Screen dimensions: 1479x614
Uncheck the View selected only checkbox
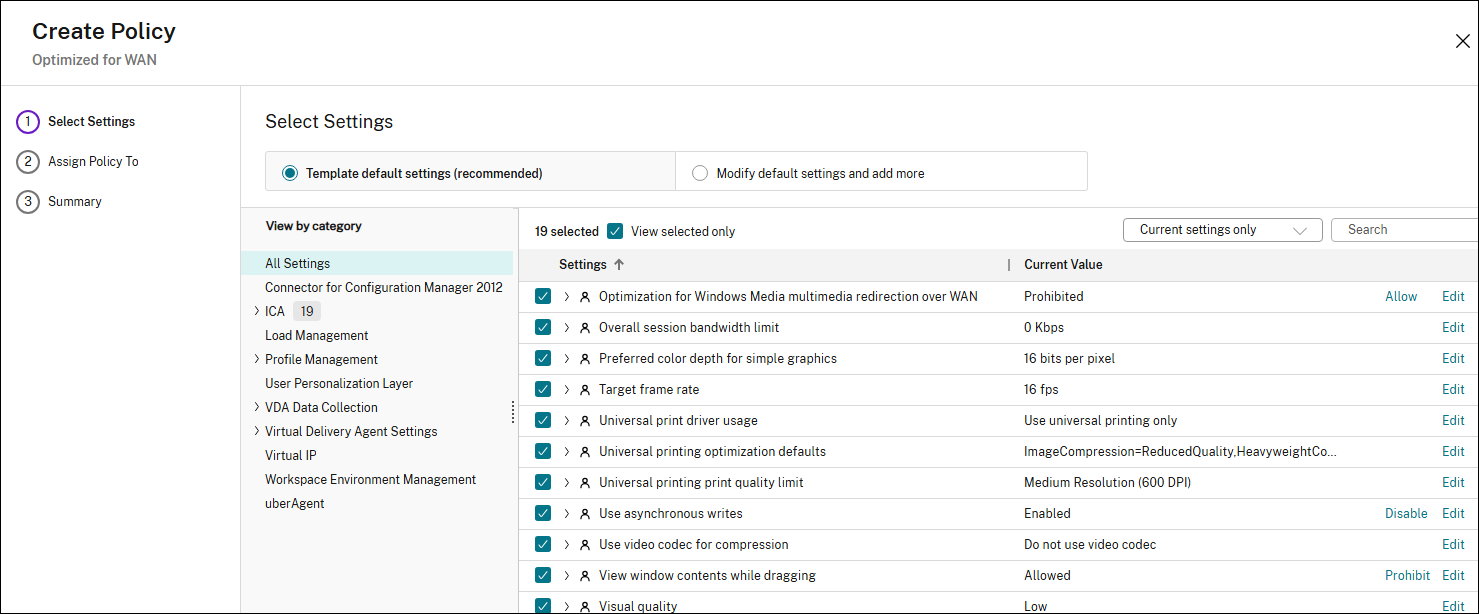pyautogui.click(x=616, y=231)
